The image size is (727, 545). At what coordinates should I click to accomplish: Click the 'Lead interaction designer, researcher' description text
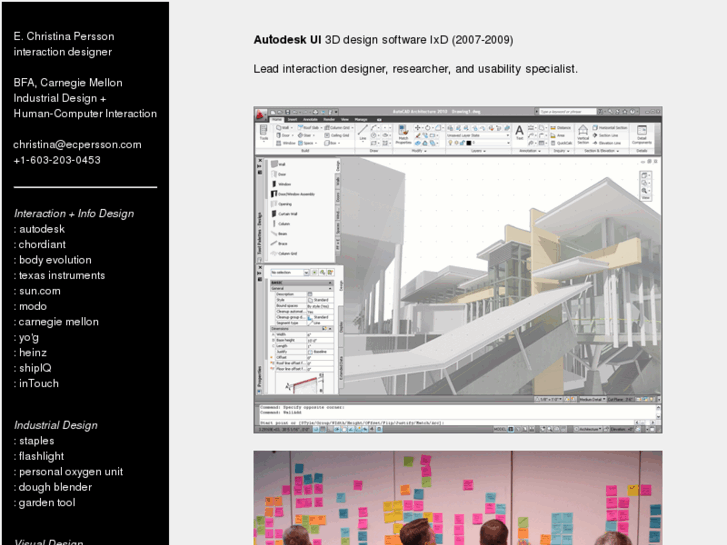pyautogui.click(x=415, y=69)
